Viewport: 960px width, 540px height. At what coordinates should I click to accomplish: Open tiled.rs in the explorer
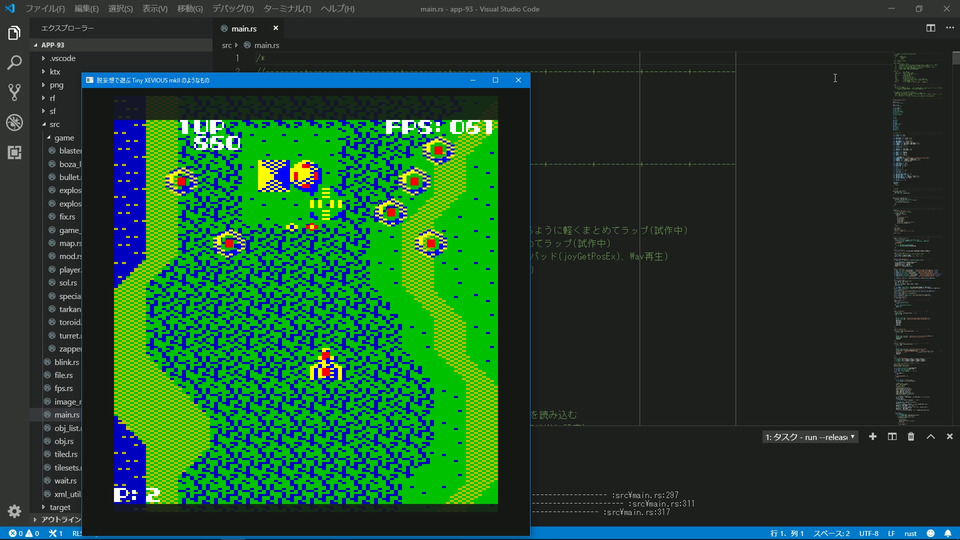click(x=66, y=454)
